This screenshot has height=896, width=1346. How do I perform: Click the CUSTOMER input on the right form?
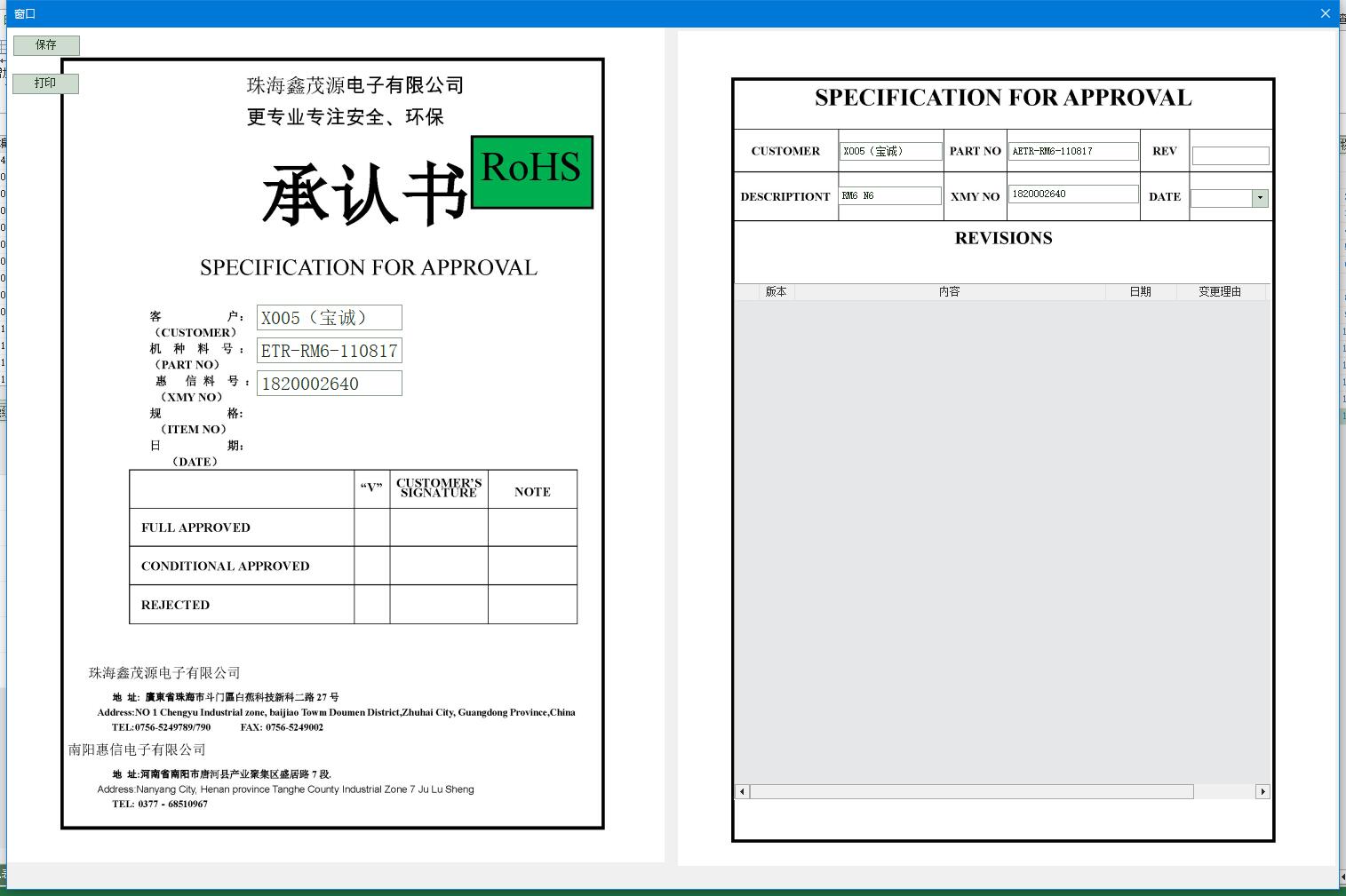pyautogui.click(x=891, y=152)
